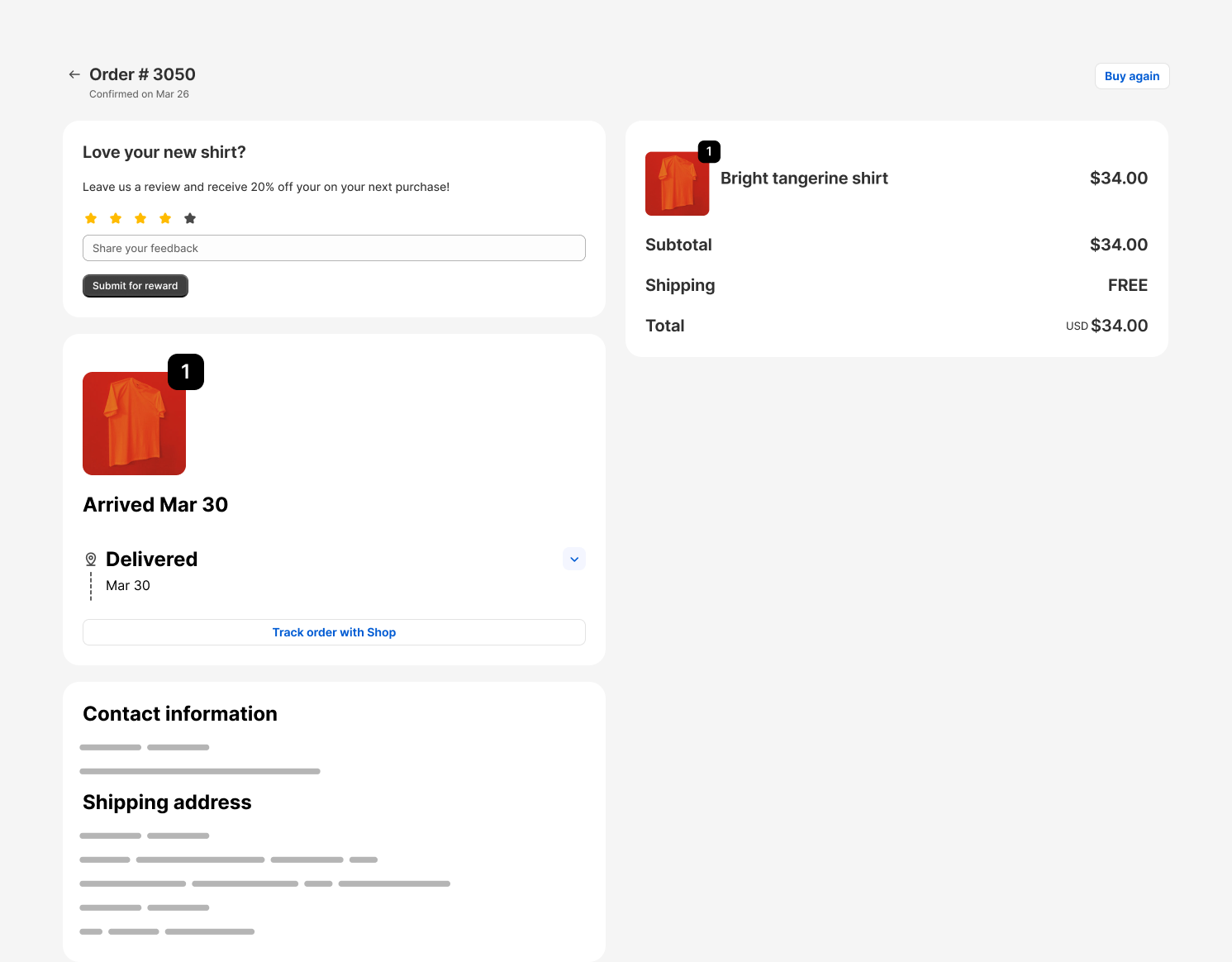The width and height of the screenshot is (1232, 962).
Task: Click the Contact information heading
Action: (x=180, y=714)
